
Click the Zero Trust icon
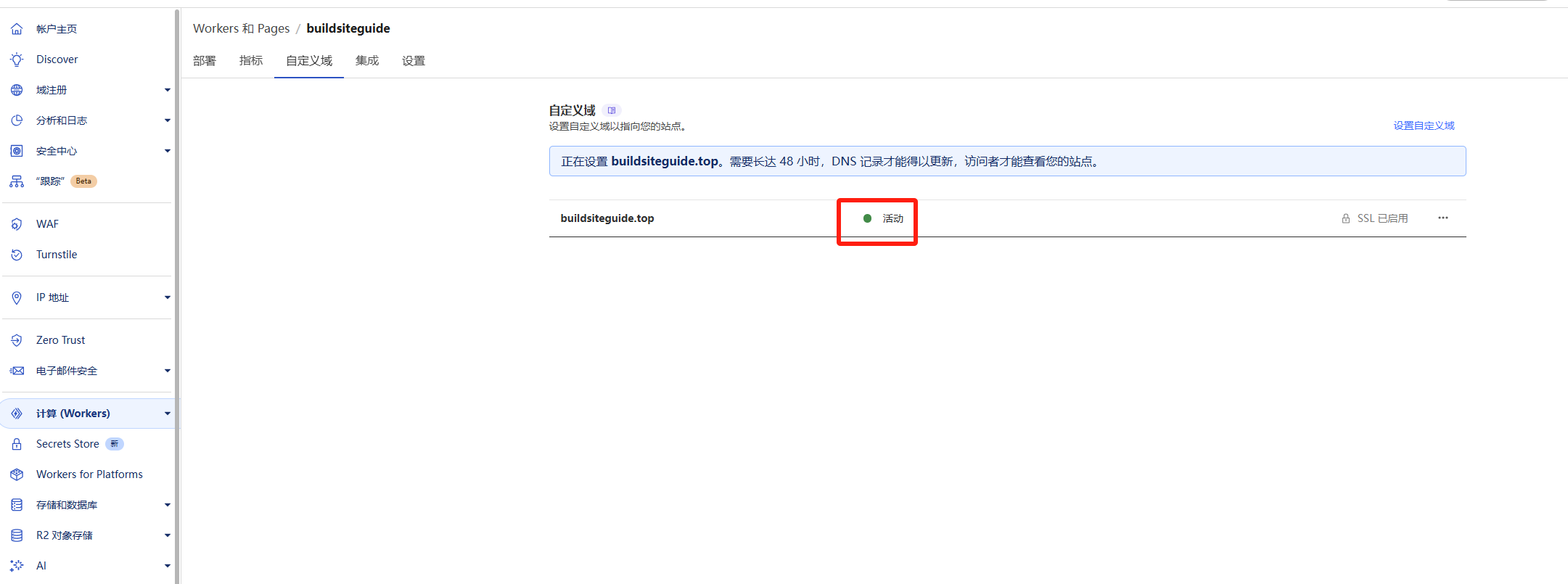pyautogui.click(x=17, y=340)
